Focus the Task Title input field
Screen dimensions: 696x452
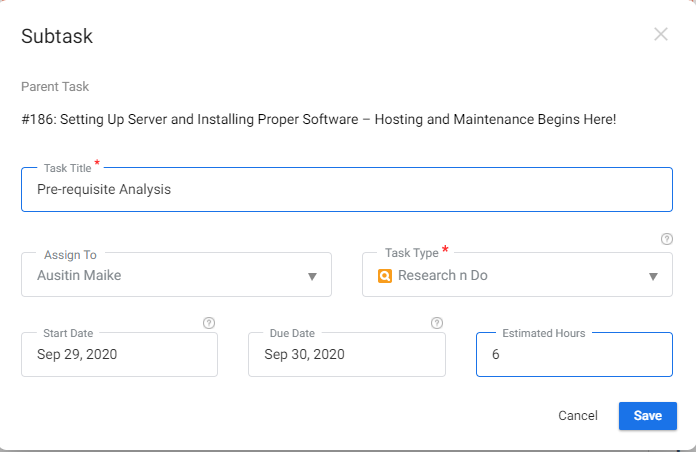[346, 190]
